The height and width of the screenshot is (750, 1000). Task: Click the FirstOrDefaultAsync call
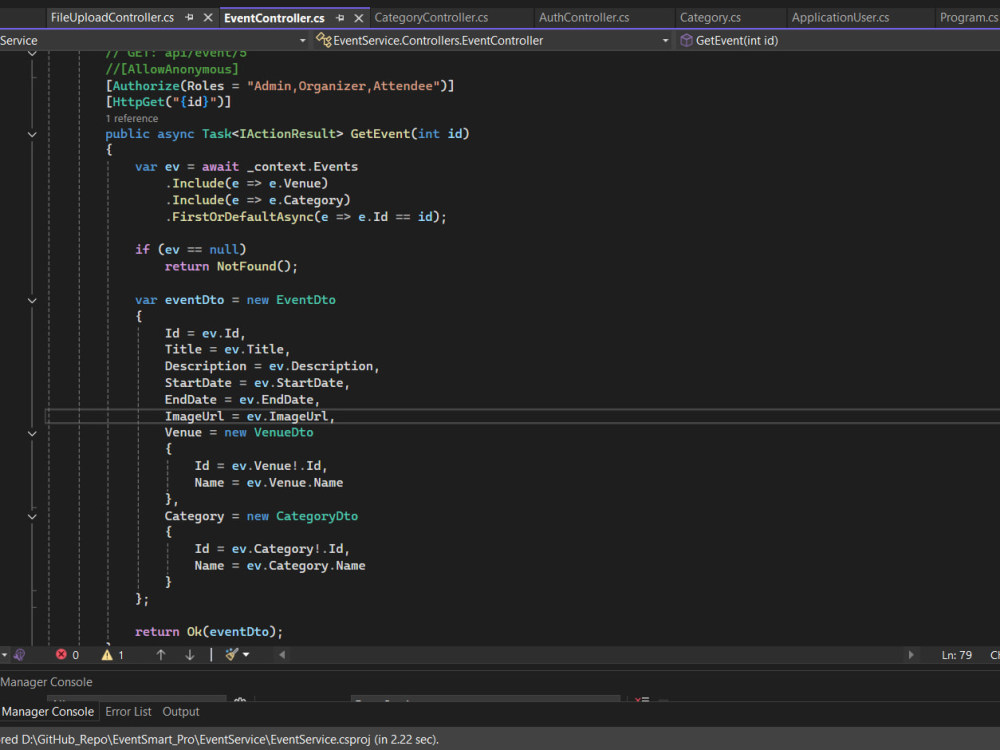[x=243, y=217]
